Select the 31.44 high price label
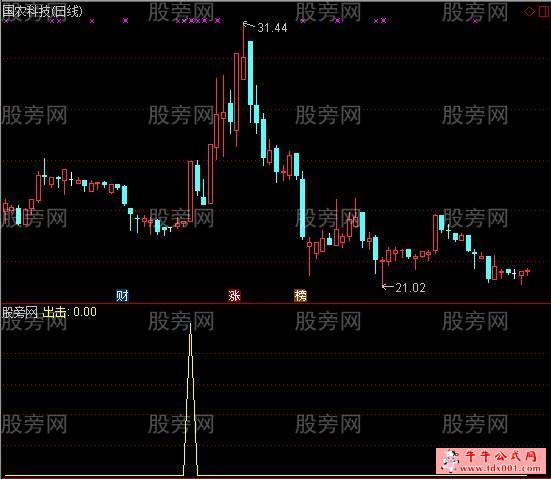The image size is (551, 479). click(x=272, y=28)
